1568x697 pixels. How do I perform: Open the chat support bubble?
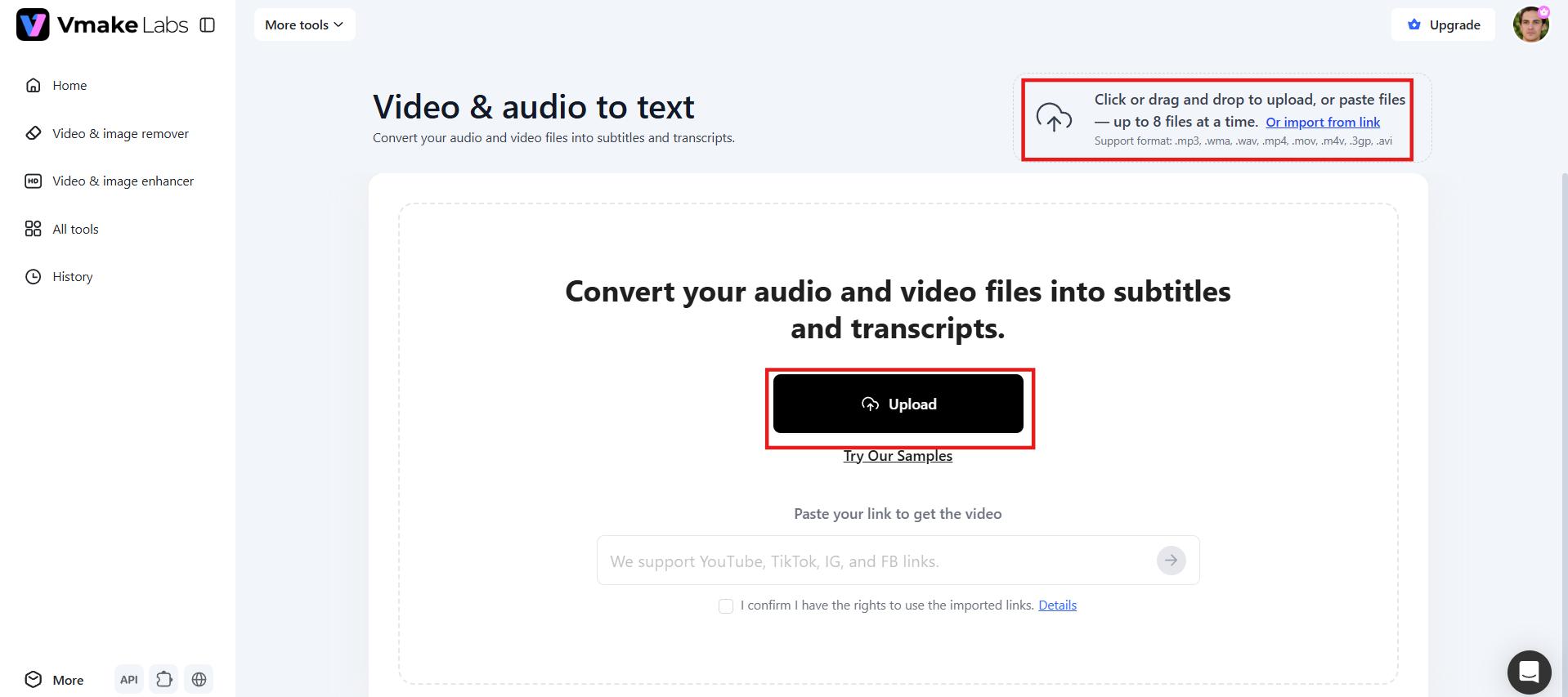(x=1529, y=672)
